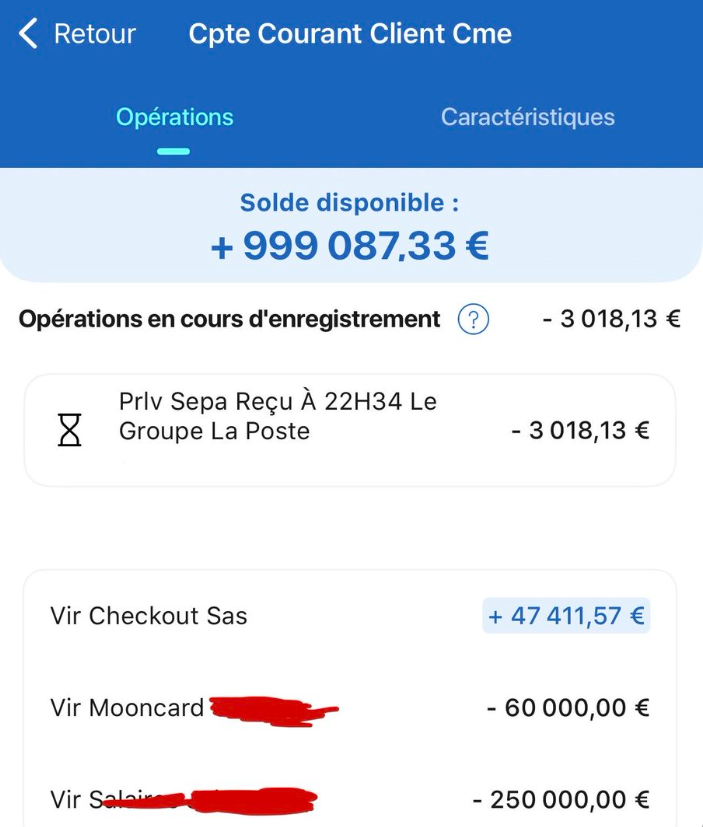Image resolution: width=703 pixels, height=827 pixels.
Task: Open the Prlv Sepa Groupe La Poste operation
Action: click(x=277, y=417)
